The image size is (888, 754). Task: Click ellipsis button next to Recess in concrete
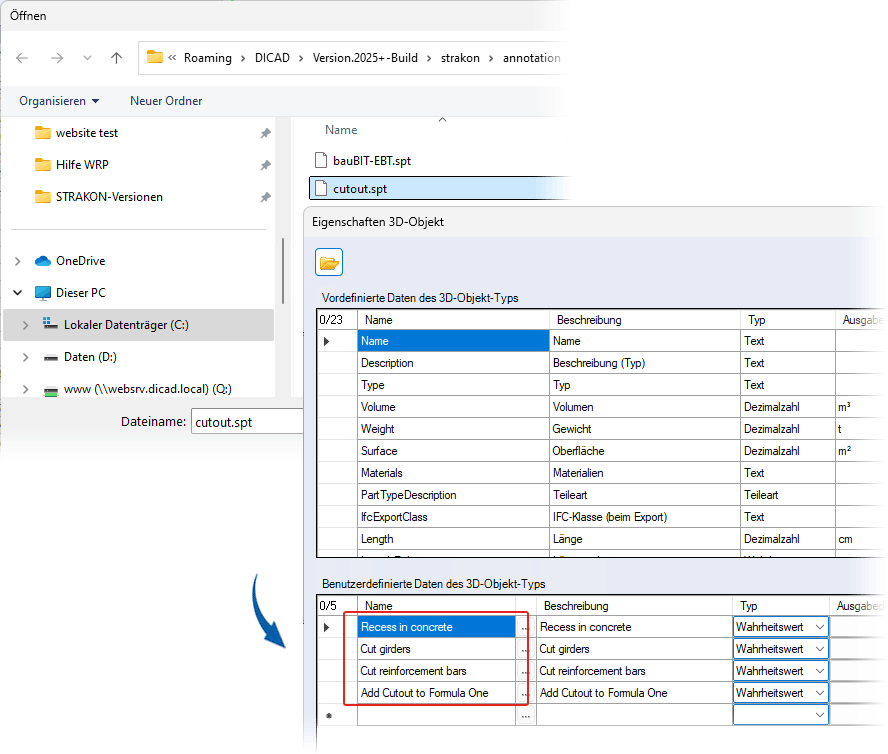pos(525,628)
